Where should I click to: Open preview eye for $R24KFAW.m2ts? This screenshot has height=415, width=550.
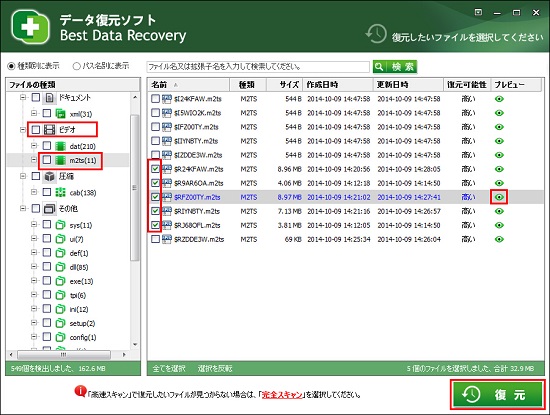(x=499, y=169)
